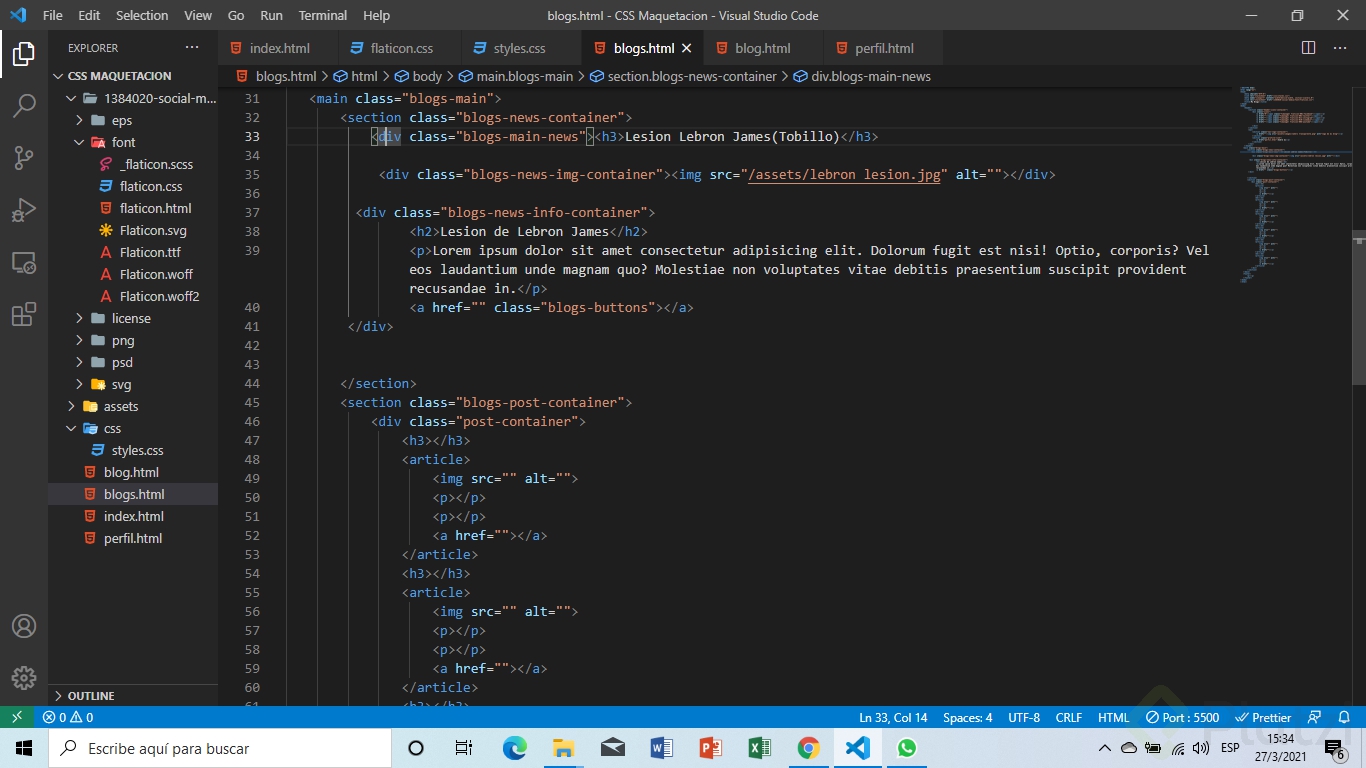
Task: Open Google Chrome from the taskbar
Action: tap(809, 748)
